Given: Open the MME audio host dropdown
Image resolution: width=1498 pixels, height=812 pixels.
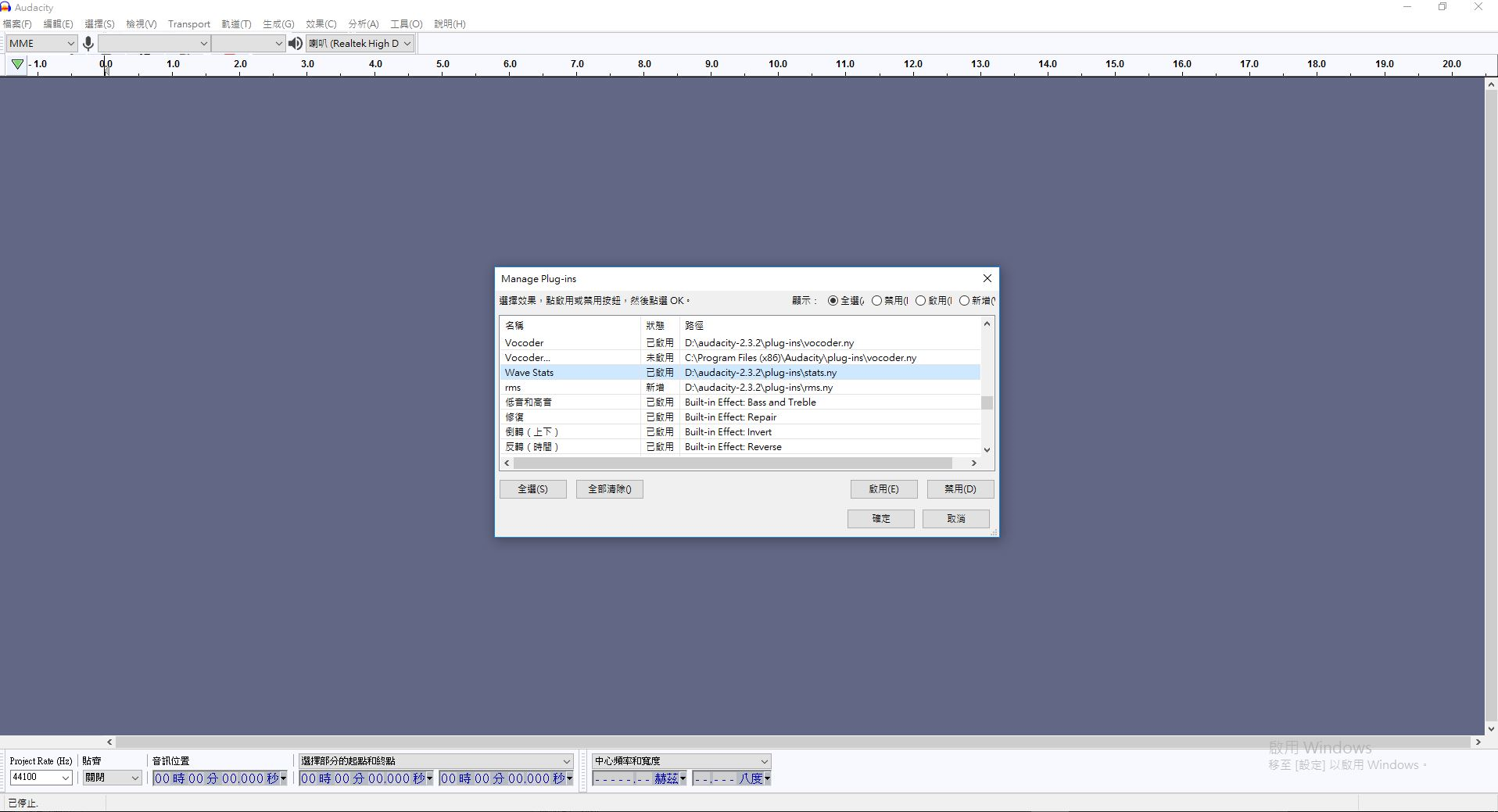Looking at the screenshot, I should pyautogui.click(x=41, y=44).
